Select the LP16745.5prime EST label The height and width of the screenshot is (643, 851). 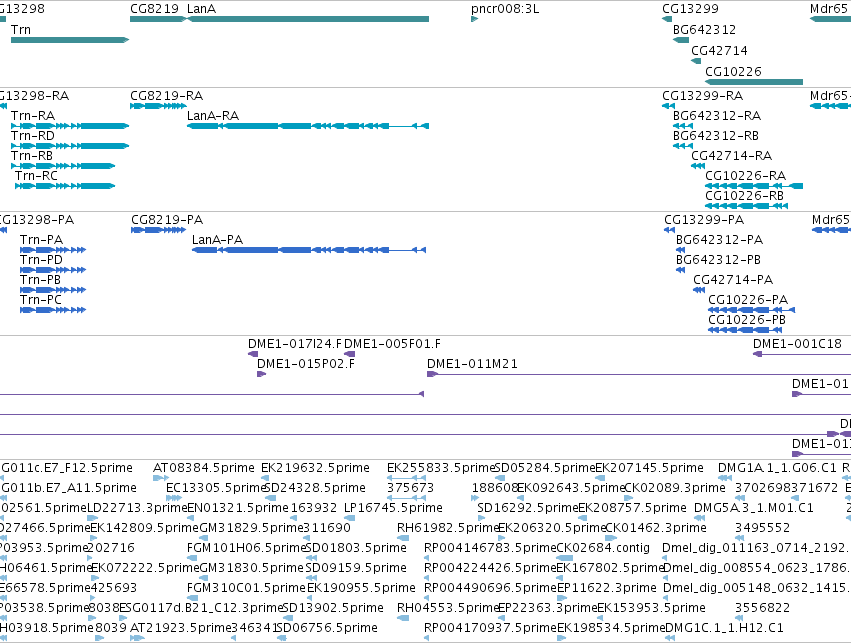tap(393, 508)
